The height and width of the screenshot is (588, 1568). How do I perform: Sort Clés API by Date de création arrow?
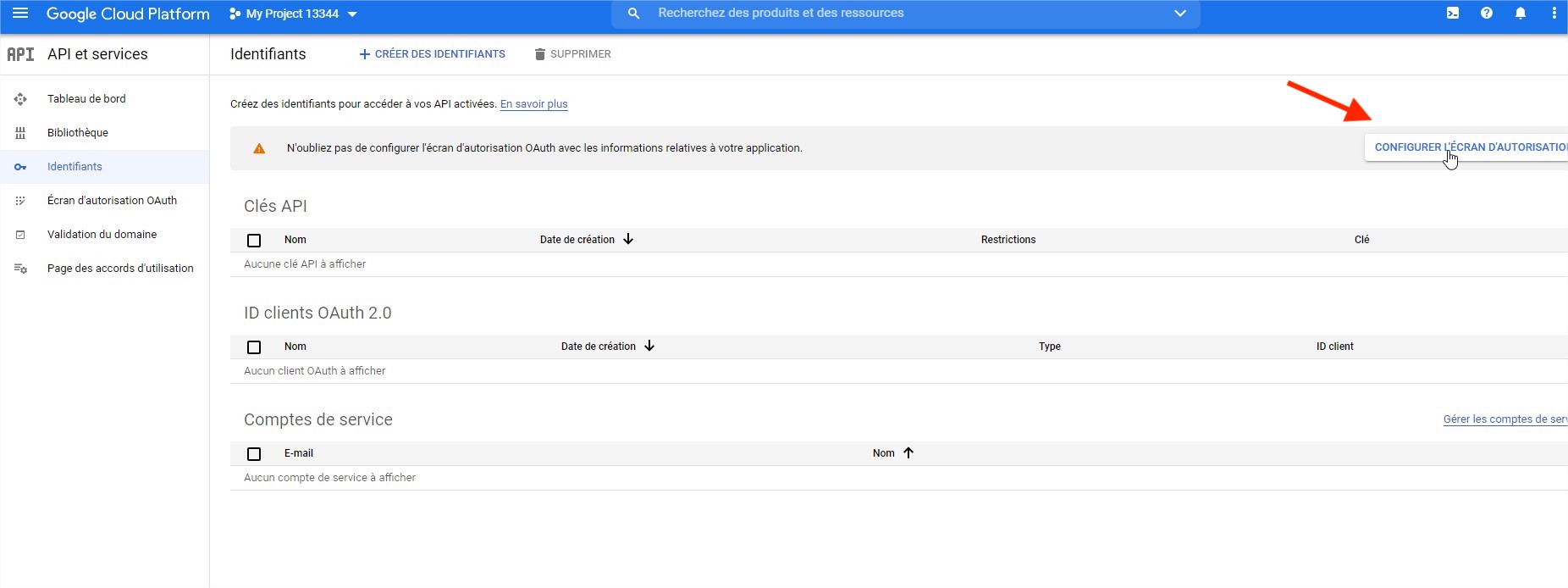(x=628, y=240)
